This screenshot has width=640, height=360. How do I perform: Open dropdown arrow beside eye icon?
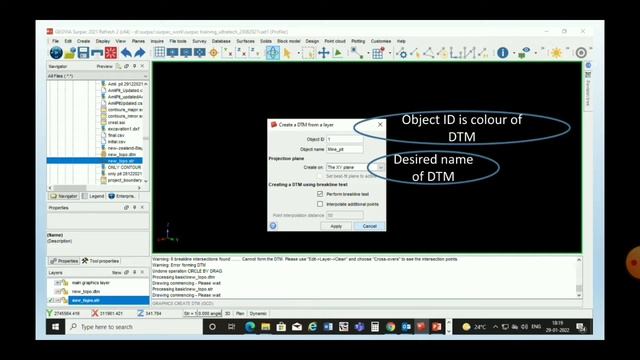(x=535, y=53)
